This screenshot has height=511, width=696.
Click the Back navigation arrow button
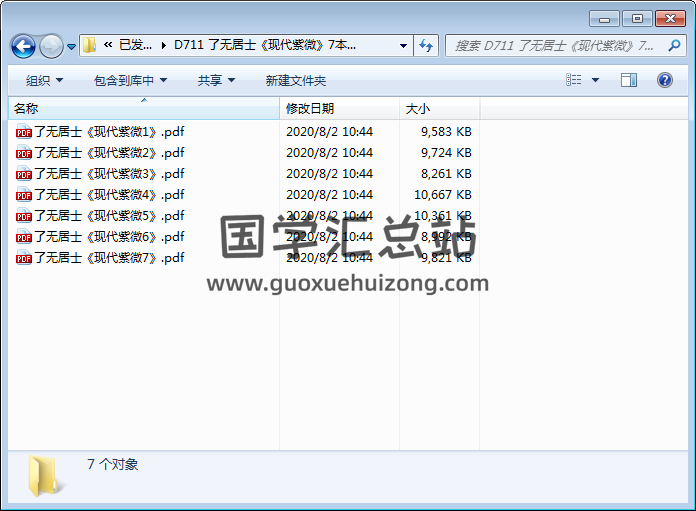click(23, 46)
